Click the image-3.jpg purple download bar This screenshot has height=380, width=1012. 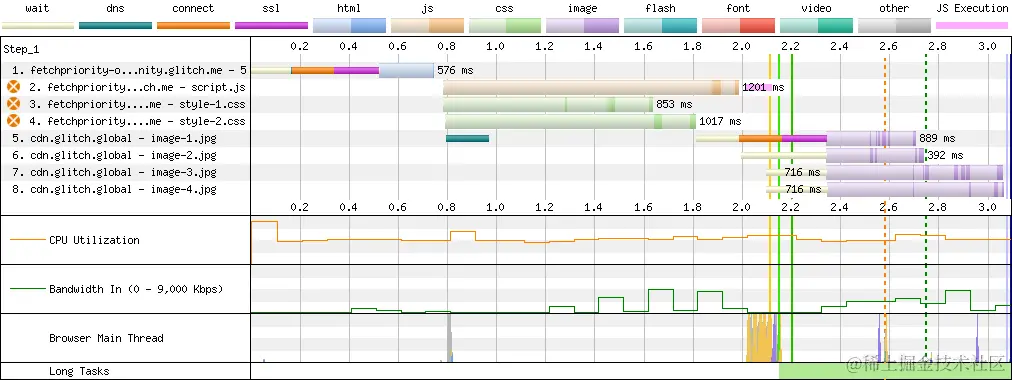(x=915, y=172)
